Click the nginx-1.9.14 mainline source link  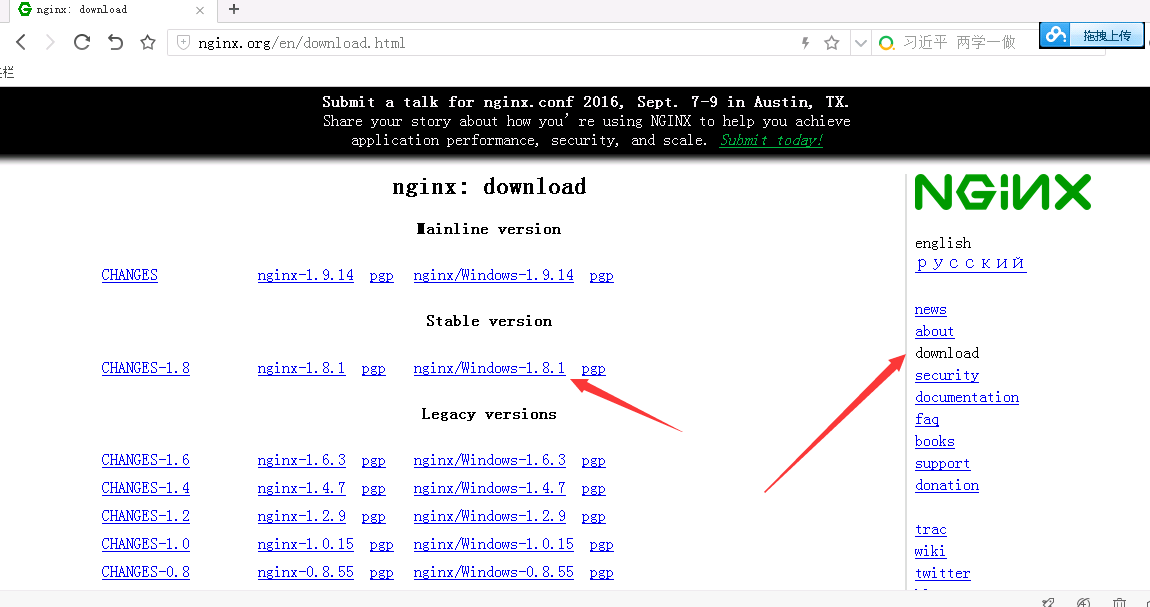(305, 275)
